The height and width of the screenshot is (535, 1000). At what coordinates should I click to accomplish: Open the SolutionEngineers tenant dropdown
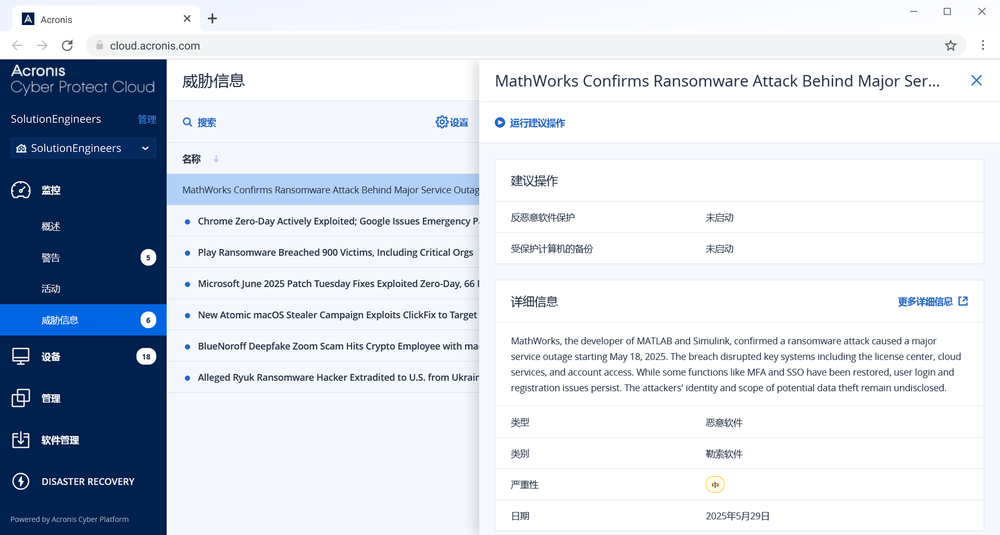pos(83,148)
